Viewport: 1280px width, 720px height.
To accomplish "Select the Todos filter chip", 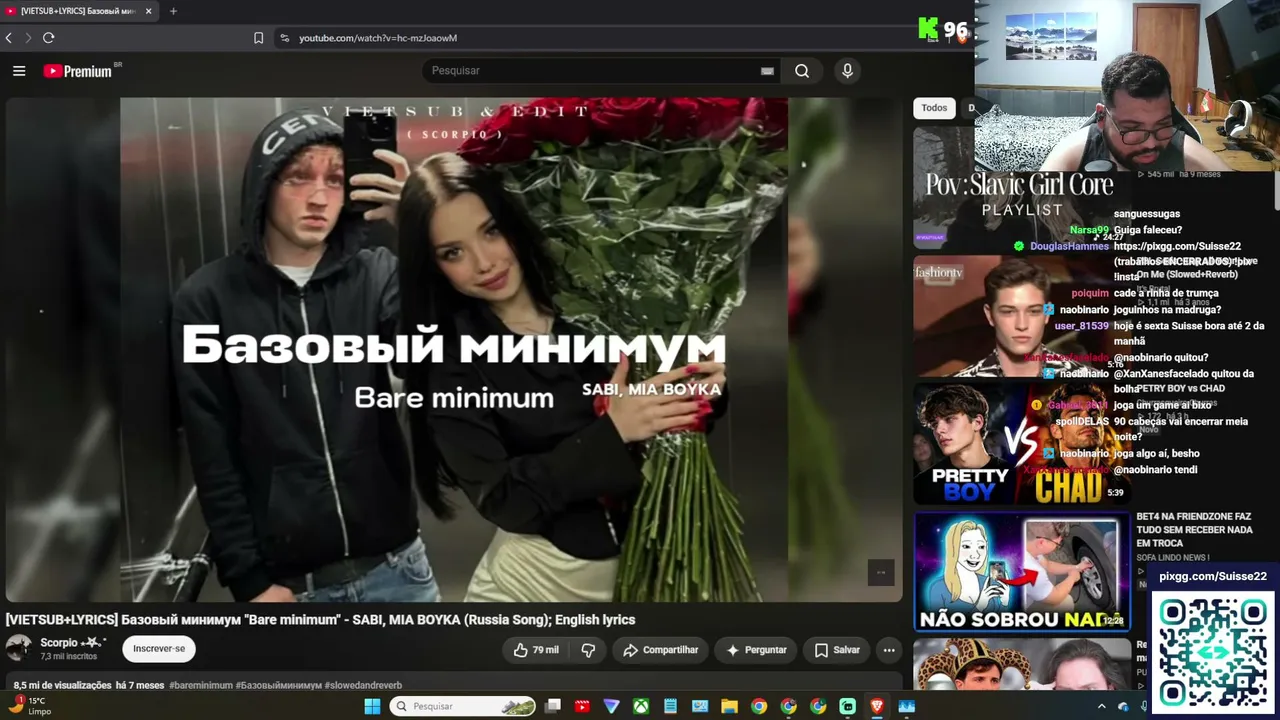I will [x=934, y=108].
